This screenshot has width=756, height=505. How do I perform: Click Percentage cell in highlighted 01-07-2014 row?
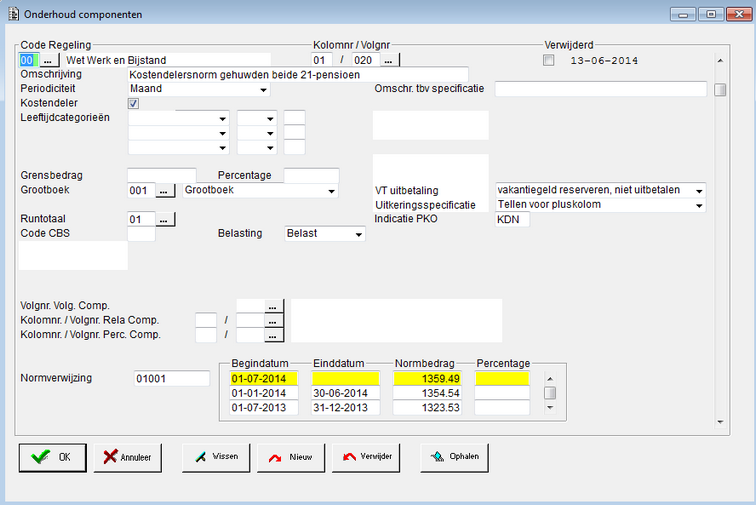[x=502, y=379]
